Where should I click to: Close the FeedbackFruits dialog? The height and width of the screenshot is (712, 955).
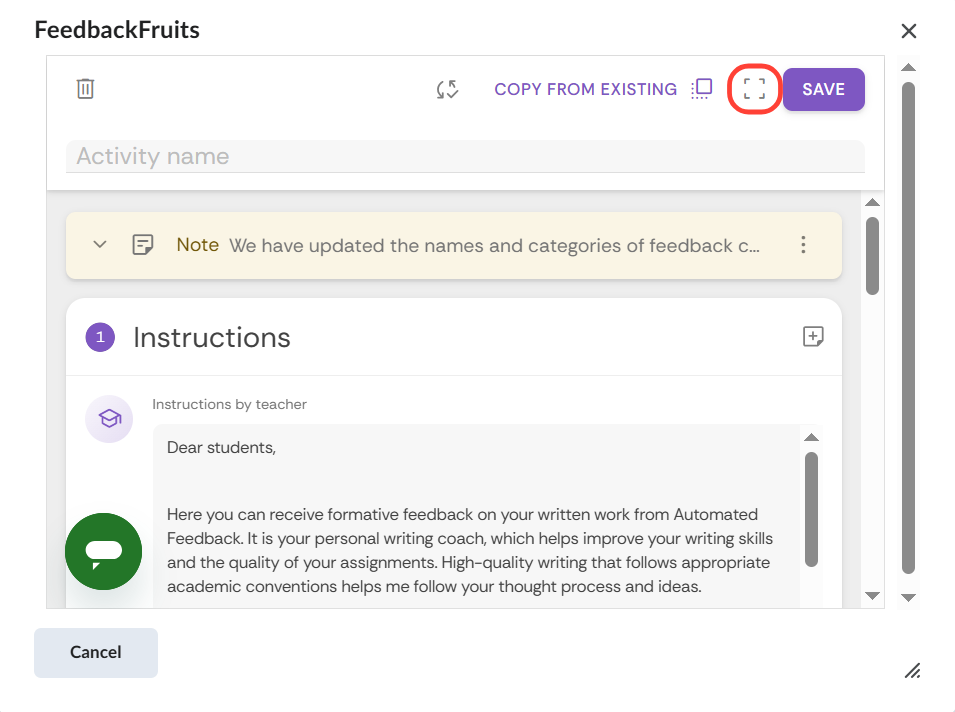909,31
